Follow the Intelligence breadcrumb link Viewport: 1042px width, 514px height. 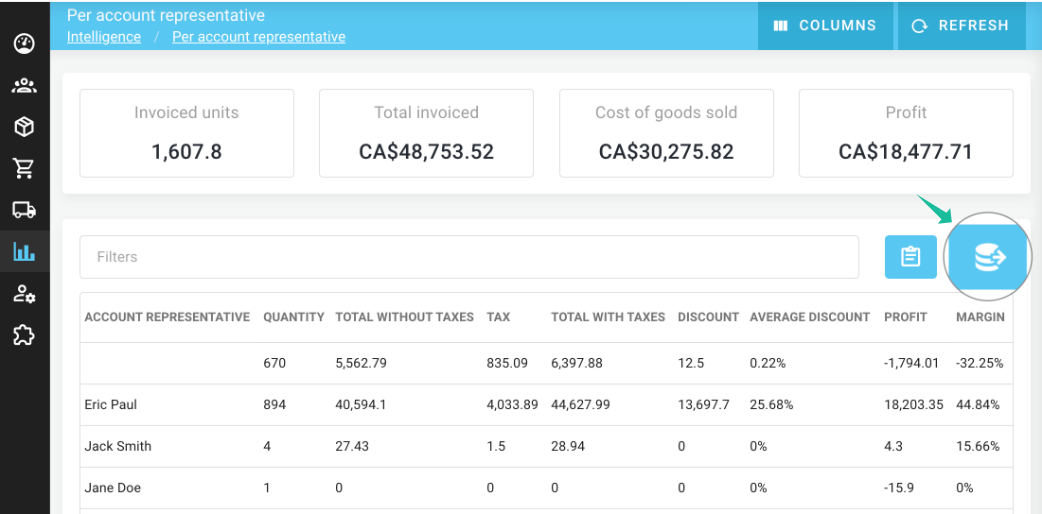pyautogui.click(x=104, y=37)
